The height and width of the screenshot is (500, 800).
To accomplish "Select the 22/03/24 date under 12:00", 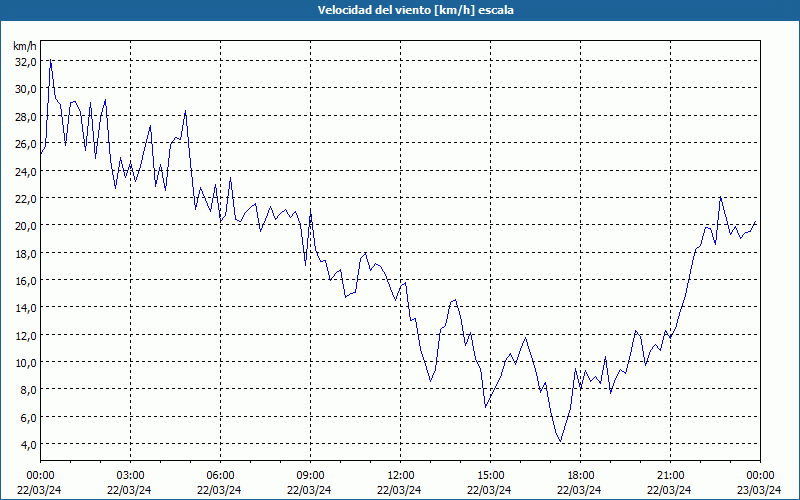I will (x=400, y=490).
